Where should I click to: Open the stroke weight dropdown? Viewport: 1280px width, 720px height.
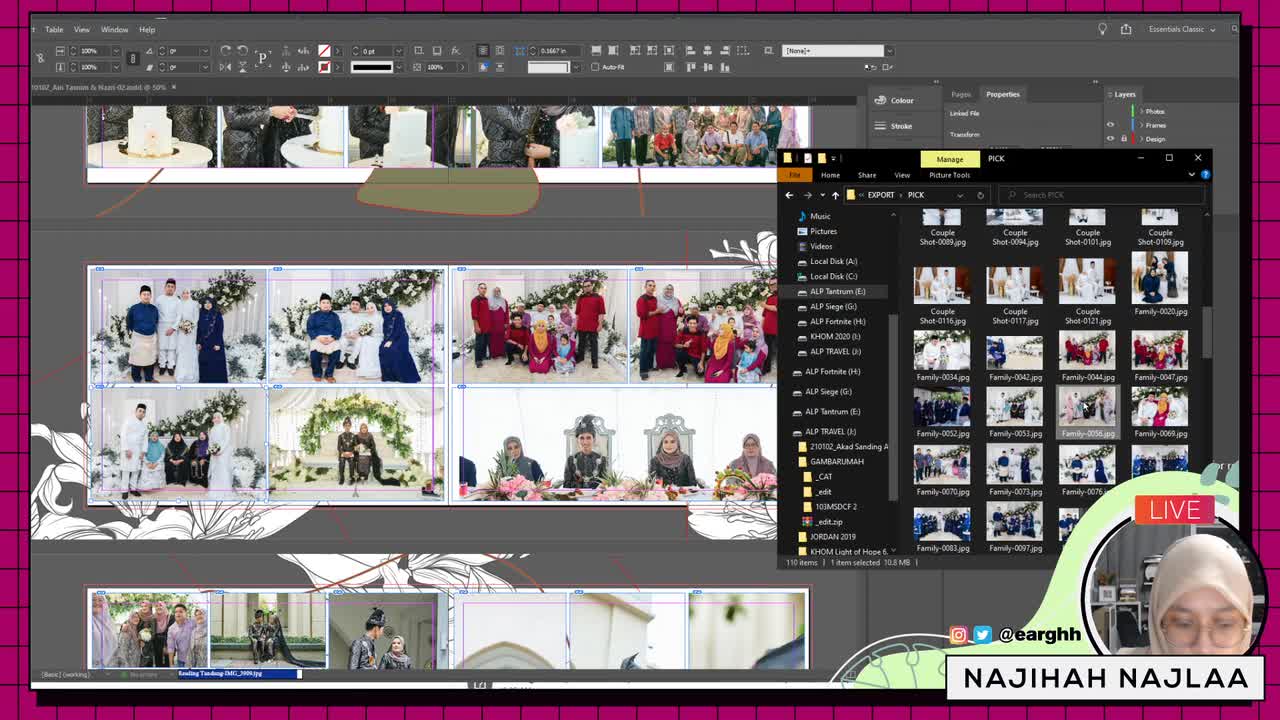(398, 51)
